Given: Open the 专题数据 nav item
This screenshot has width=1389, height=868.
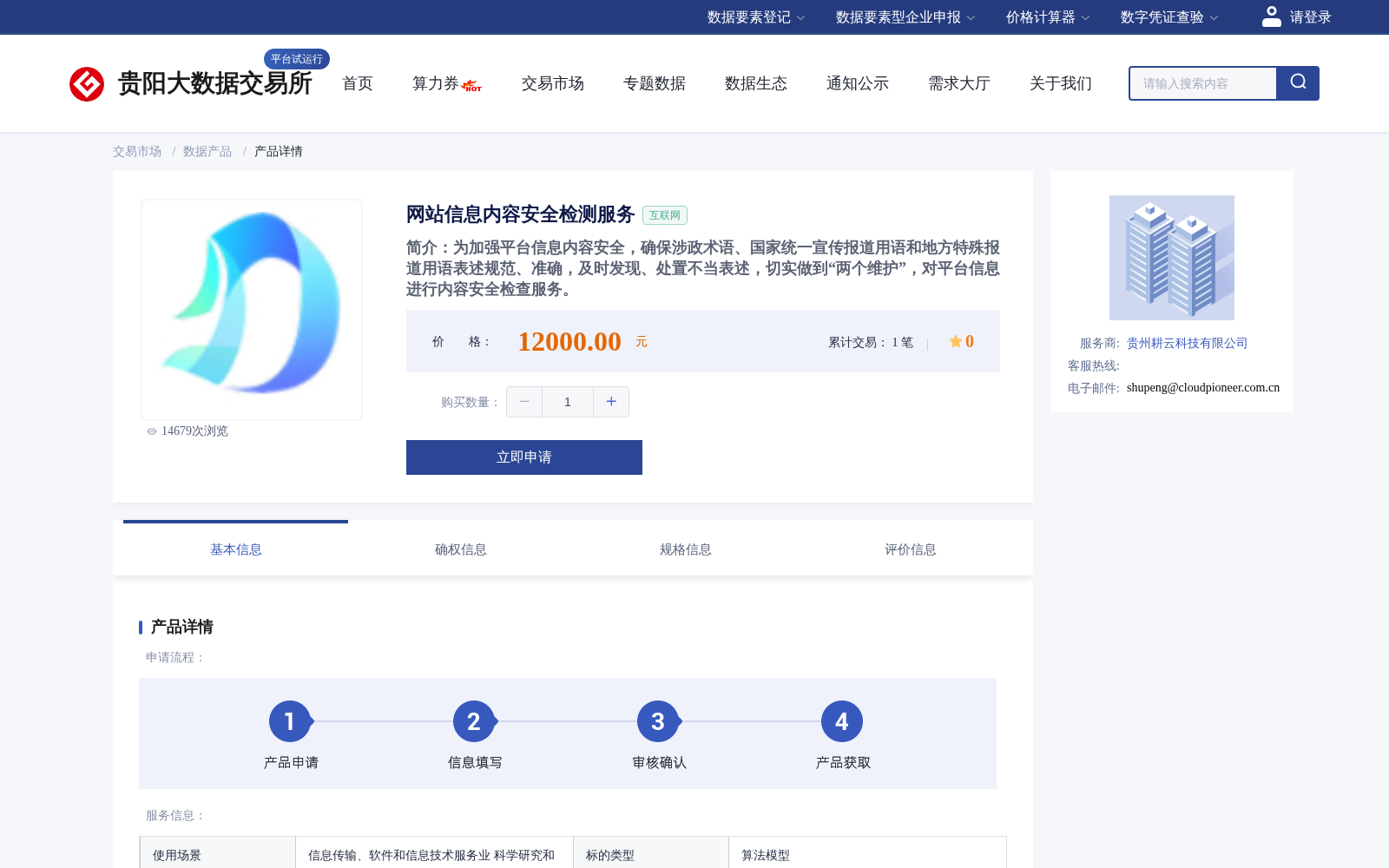Looking at the screenshot, I should pos(655,83).
